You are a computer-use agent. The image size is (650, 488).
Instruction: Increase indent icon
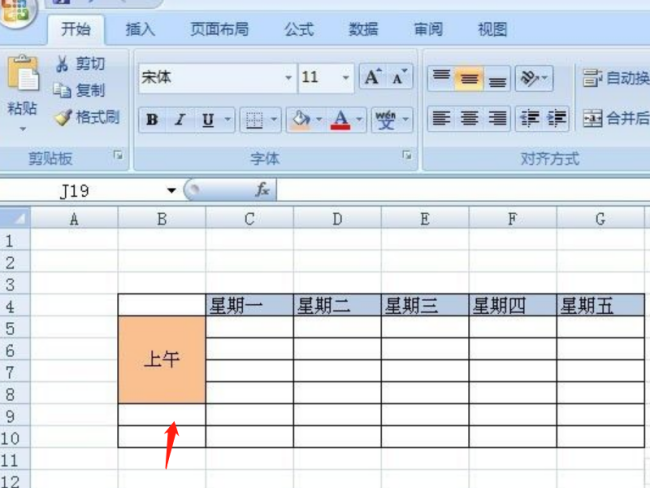tap(556, 119)
